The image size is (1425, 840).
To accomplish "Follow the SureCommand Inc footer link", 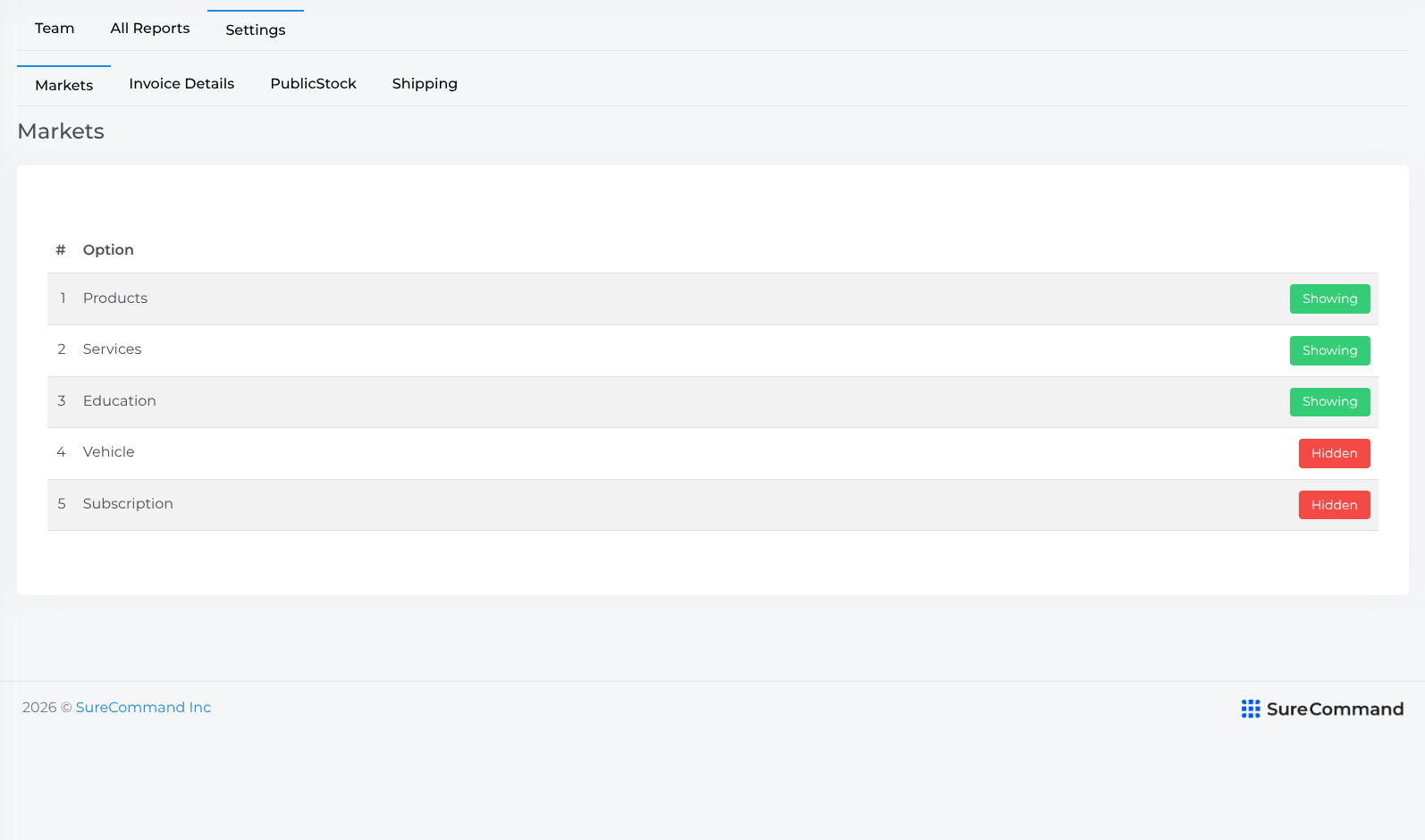I will coord(143,708).
